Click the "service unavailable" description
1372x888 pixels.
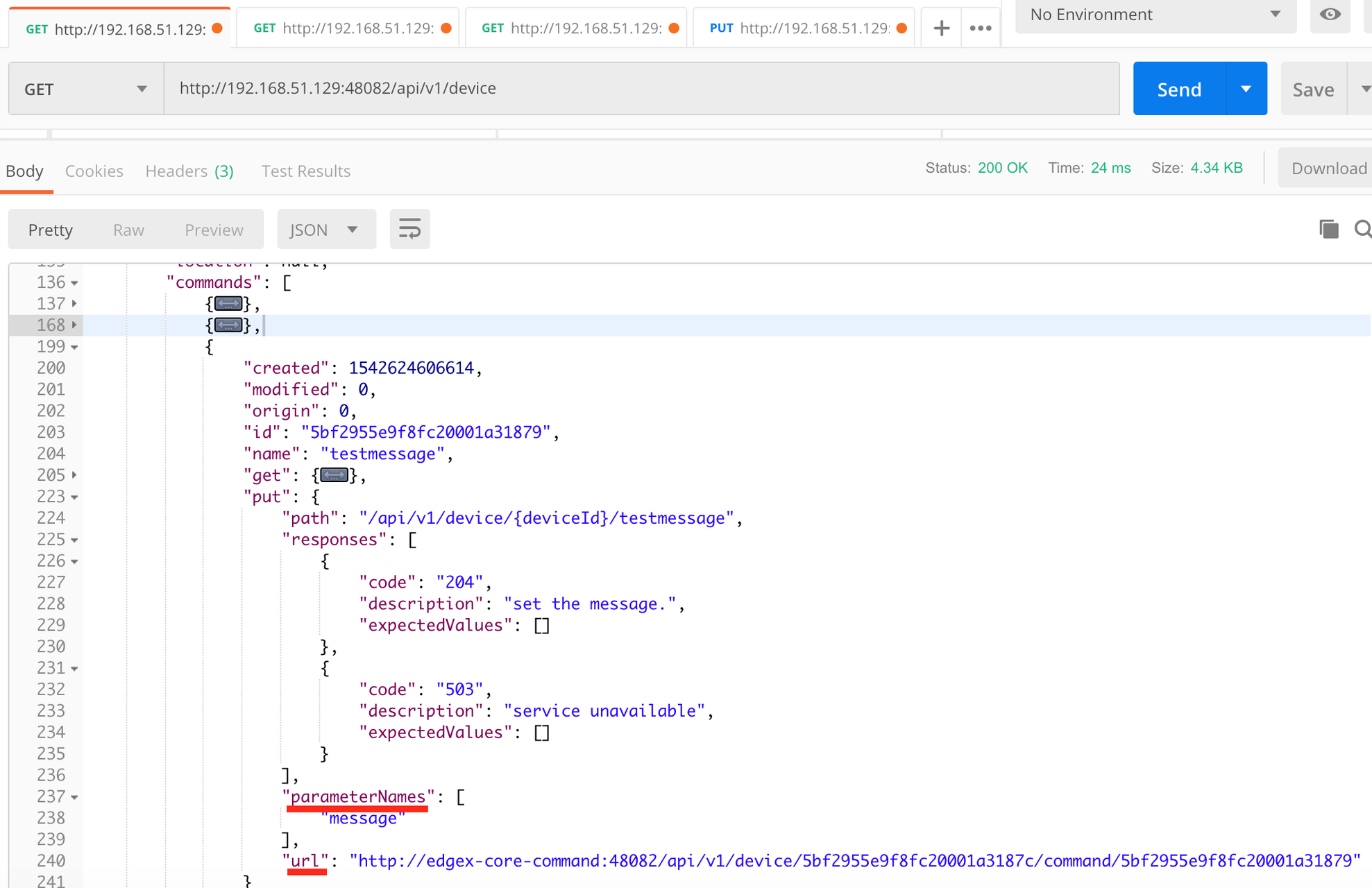click(604, 711)
